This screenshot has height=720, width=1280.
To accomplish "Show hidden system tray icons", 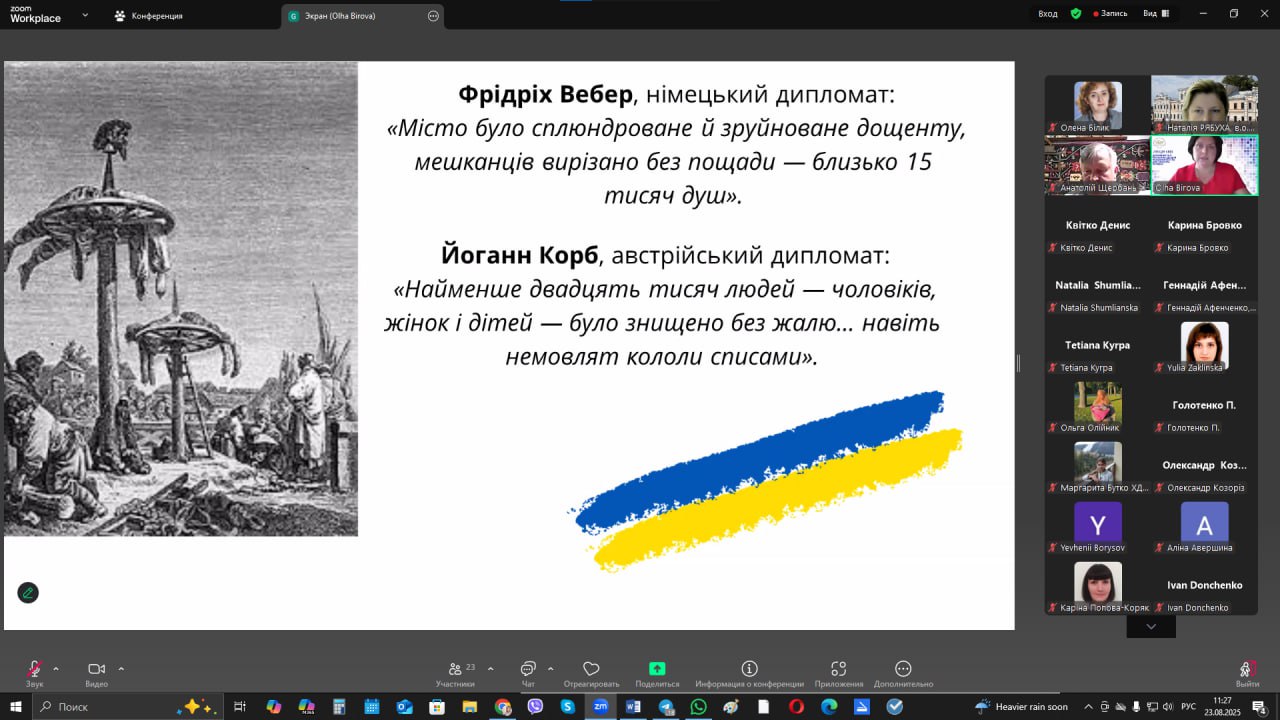I will pos(1089,706).
